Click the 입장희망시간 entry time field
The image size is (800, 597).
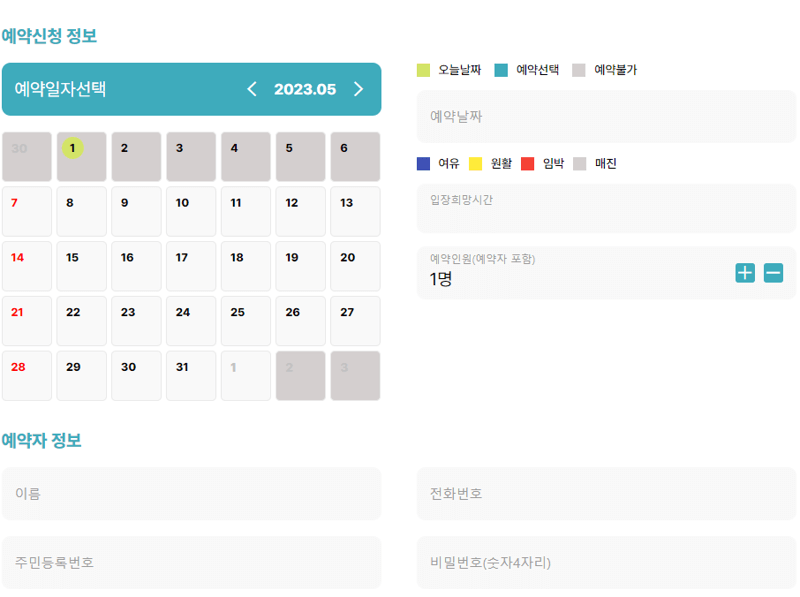pos(606,208)
